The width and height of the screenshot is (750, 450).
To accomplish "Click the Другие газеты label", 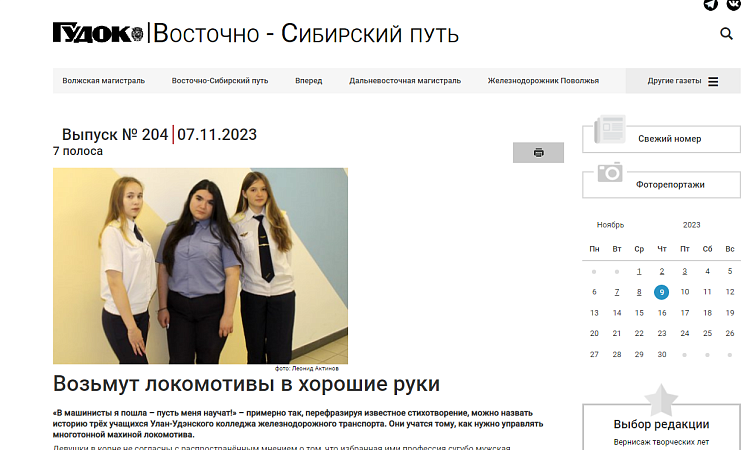I will (674, 81).
